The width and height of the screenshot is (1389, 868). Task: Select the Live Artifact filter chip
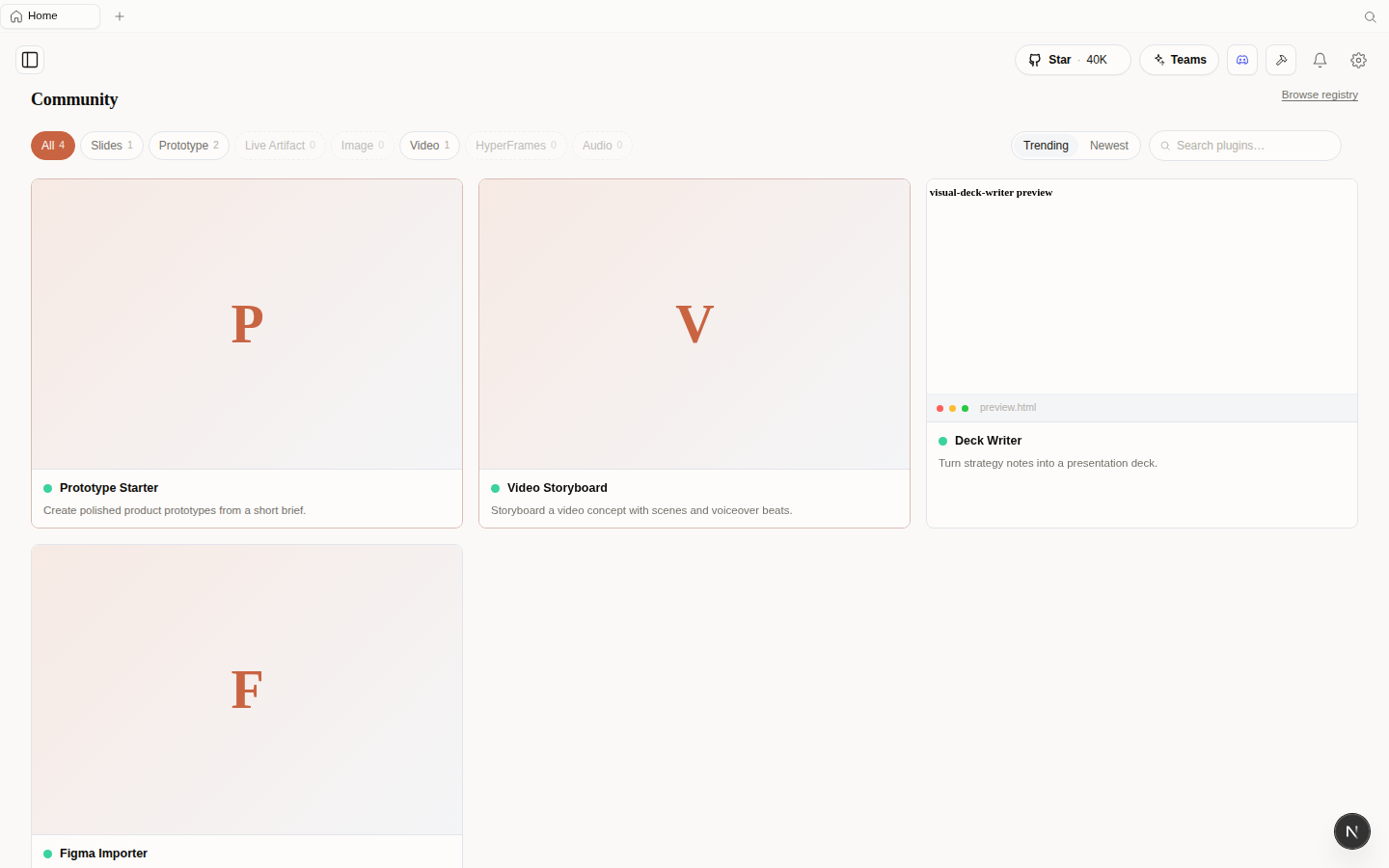pyautogui.click(x=280, y=146)
